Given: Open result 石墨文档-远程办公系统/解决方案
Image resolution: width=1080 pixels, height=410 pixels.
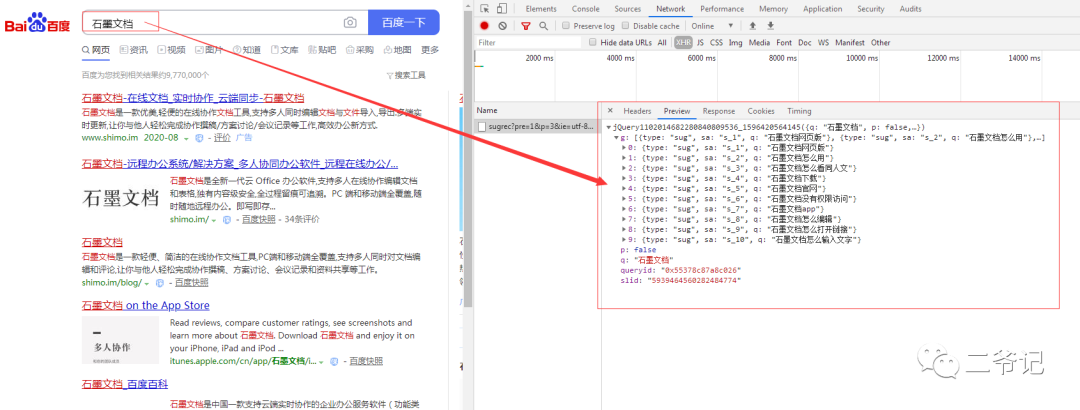Looking at the screenshot, I should coord(240,163).
